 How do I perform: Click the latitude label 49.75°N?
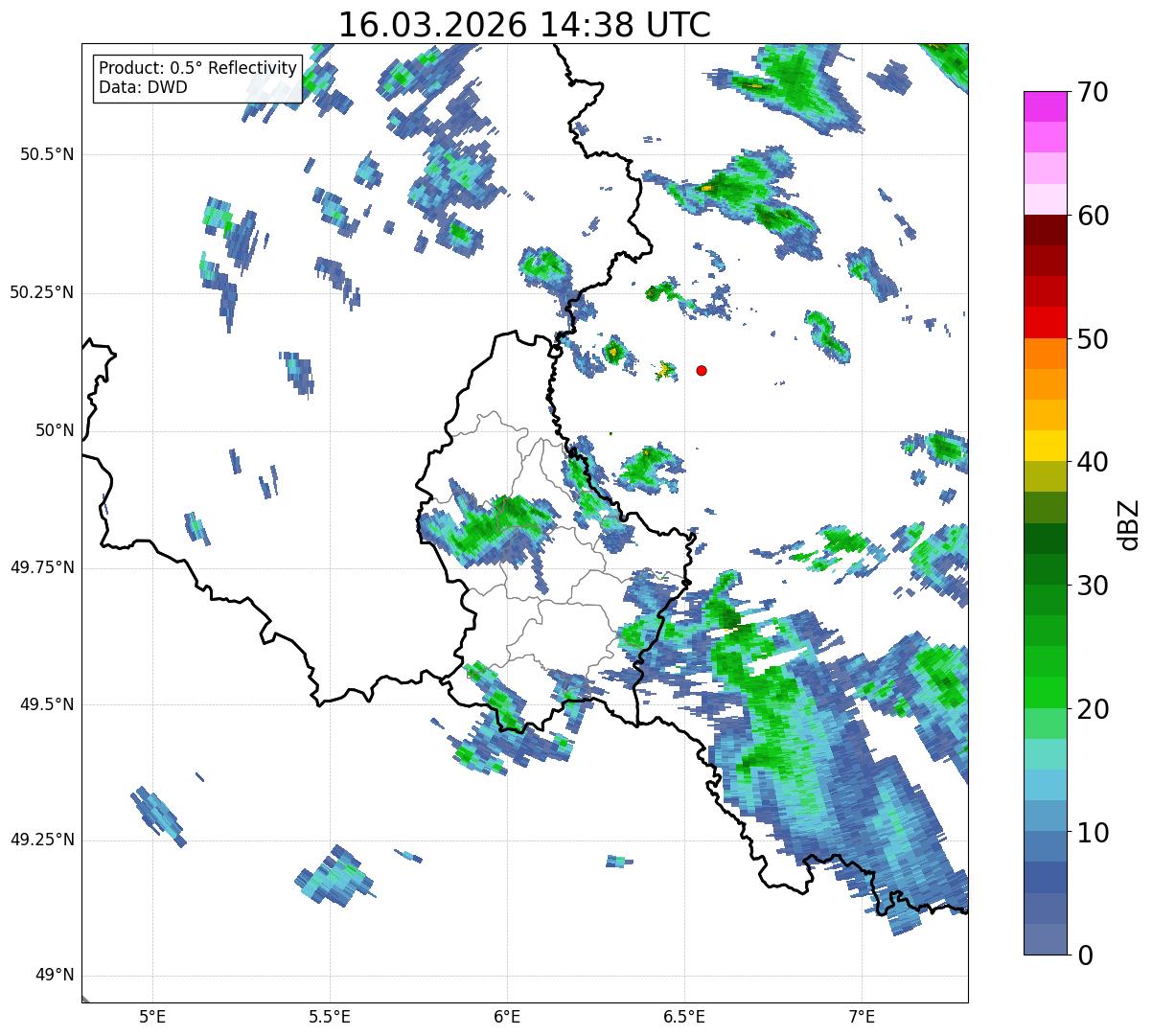point(42,567)
